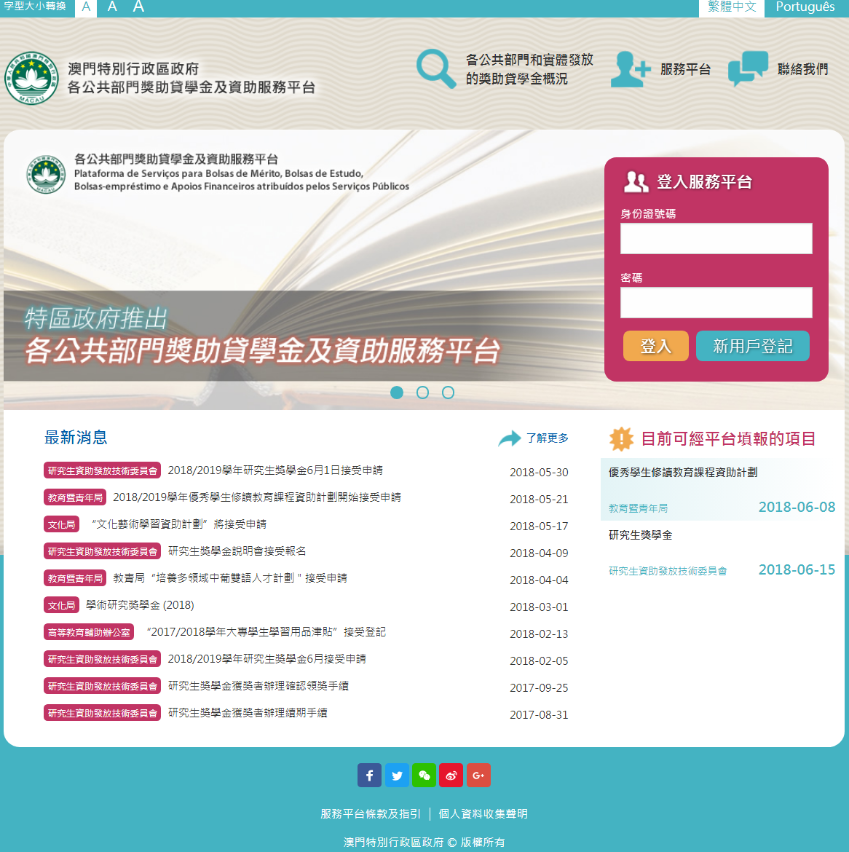The image size is (849, 852).
Task: Select 繁體中文 language tab
Action: click(x=731, y=7)
